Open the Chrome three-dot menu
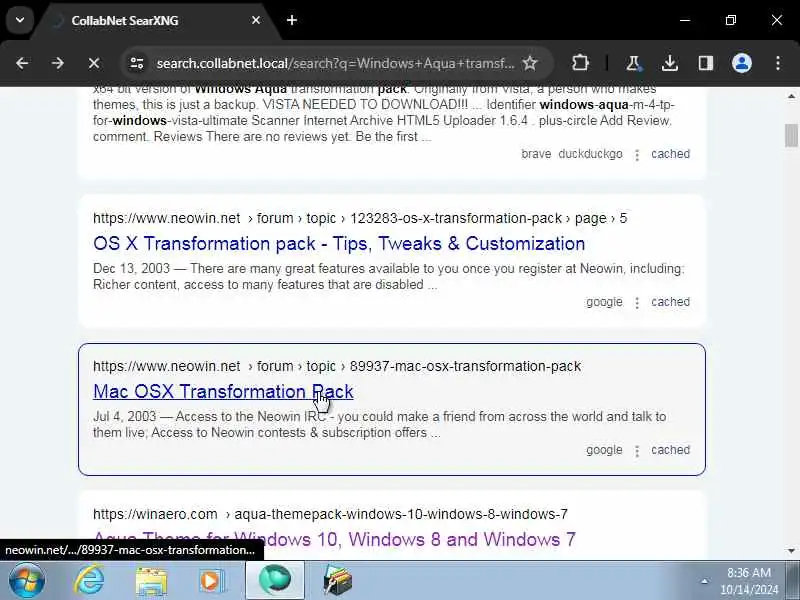The image size is (800, 600). tap(778, 63)
